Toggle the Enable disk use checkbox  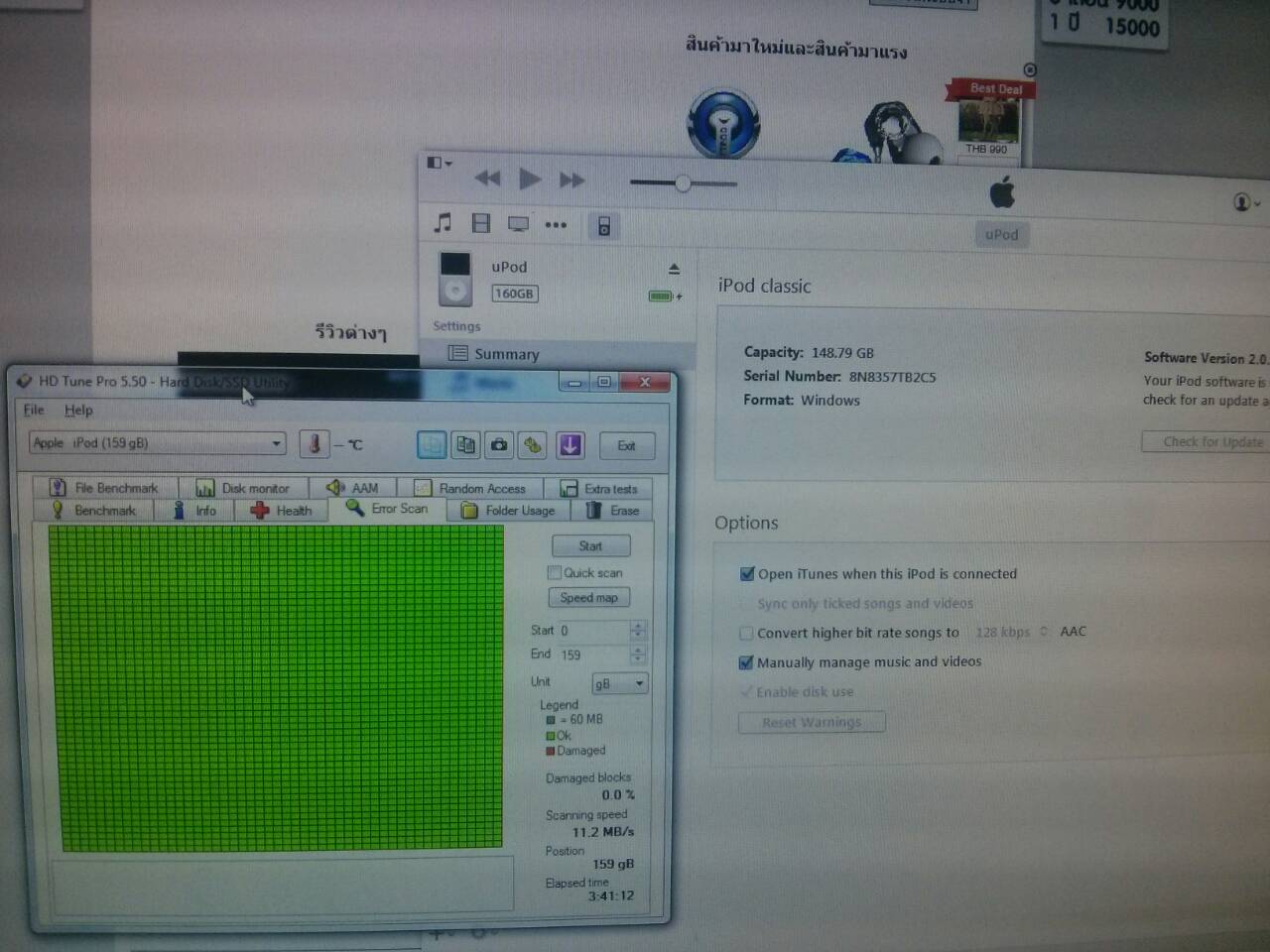point(746,691)
